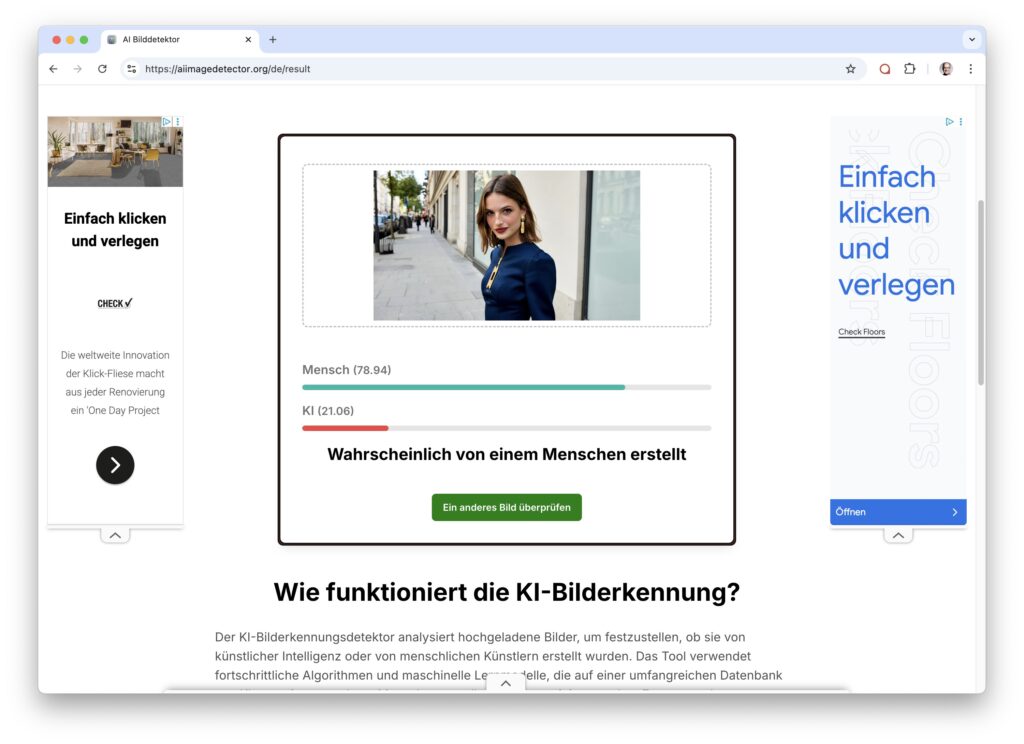The width and height of the screenshot is (1024, 744).
Task: Minimize the window with yellow button
Action: tap(71, 40)
